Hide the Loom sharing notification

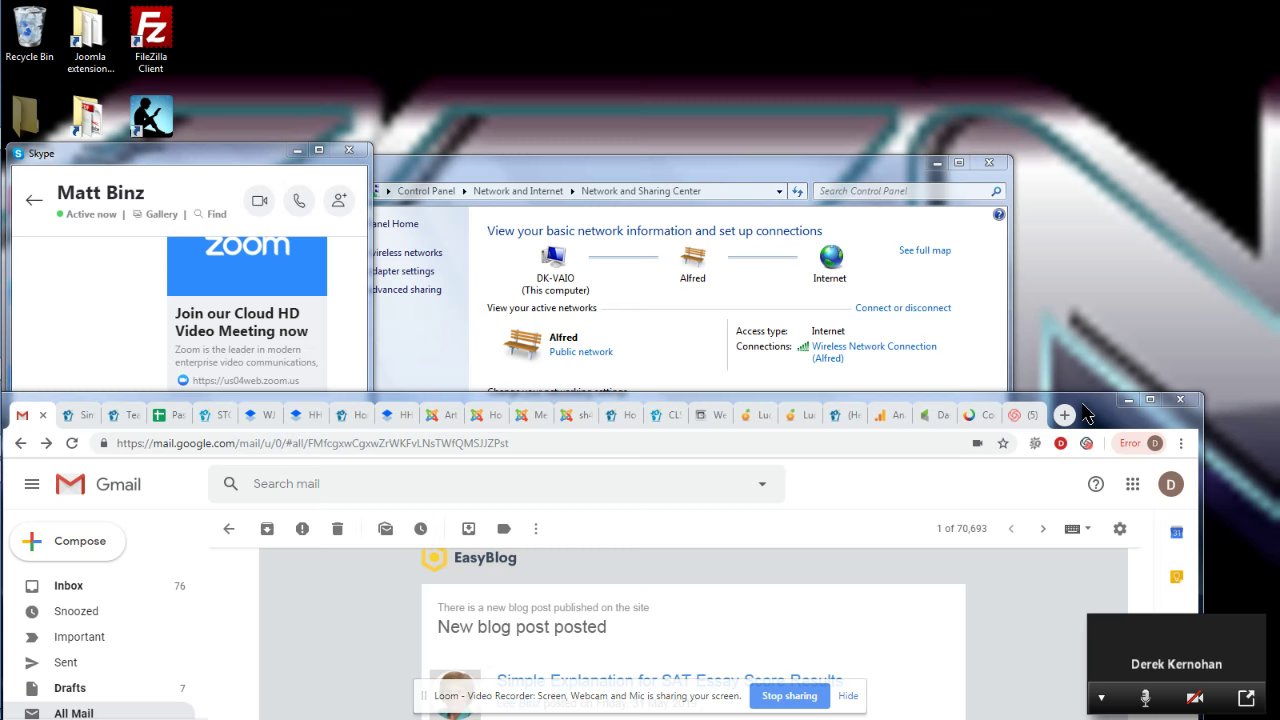coord(848,696)
